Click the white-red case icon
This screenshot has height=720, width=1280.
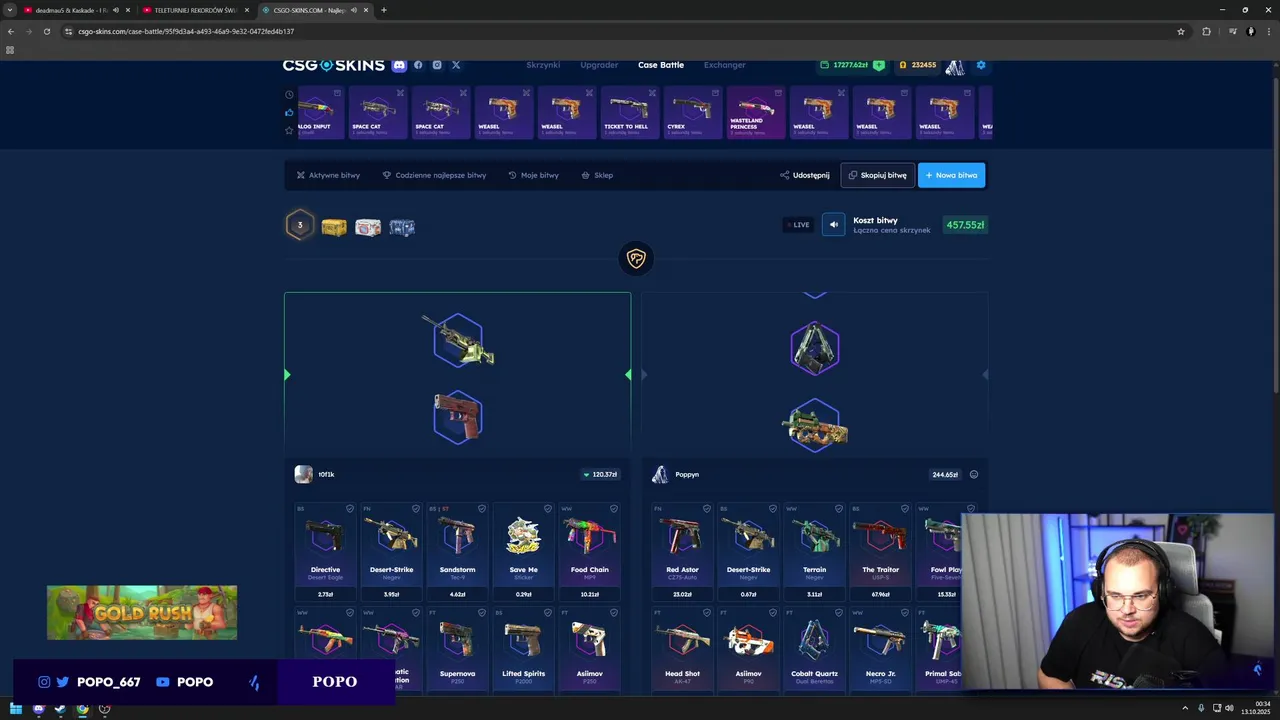click(368, 228)
